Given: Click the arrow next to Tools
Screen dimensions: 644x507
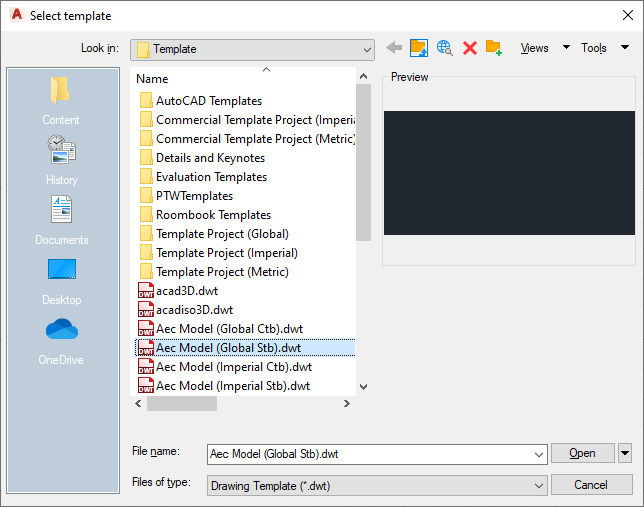Looking at the screenshot, I should [625, 47].
